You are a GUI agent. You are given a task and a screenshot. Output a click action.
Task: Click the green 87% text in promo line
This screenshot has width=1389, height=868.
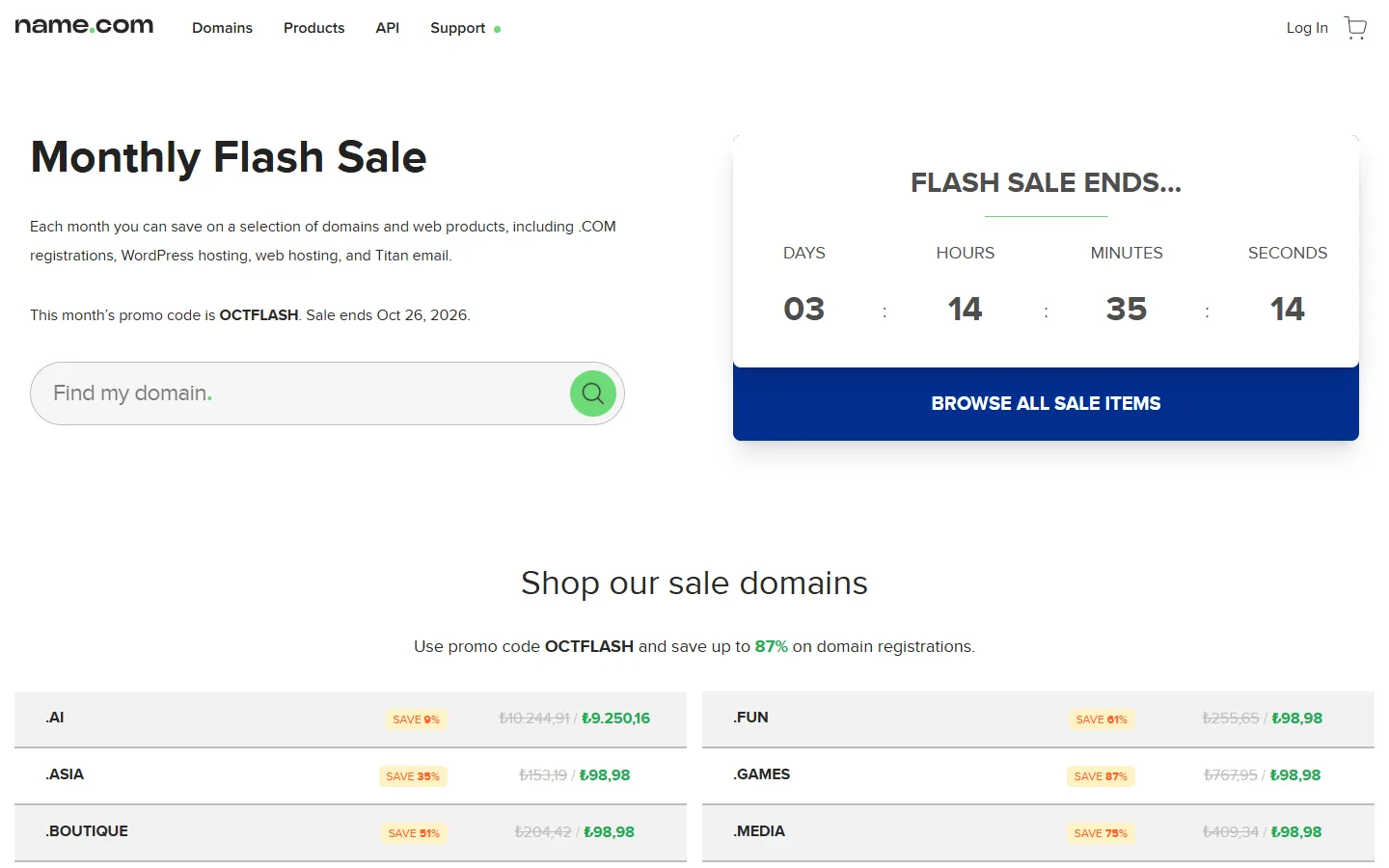(771, 646)
